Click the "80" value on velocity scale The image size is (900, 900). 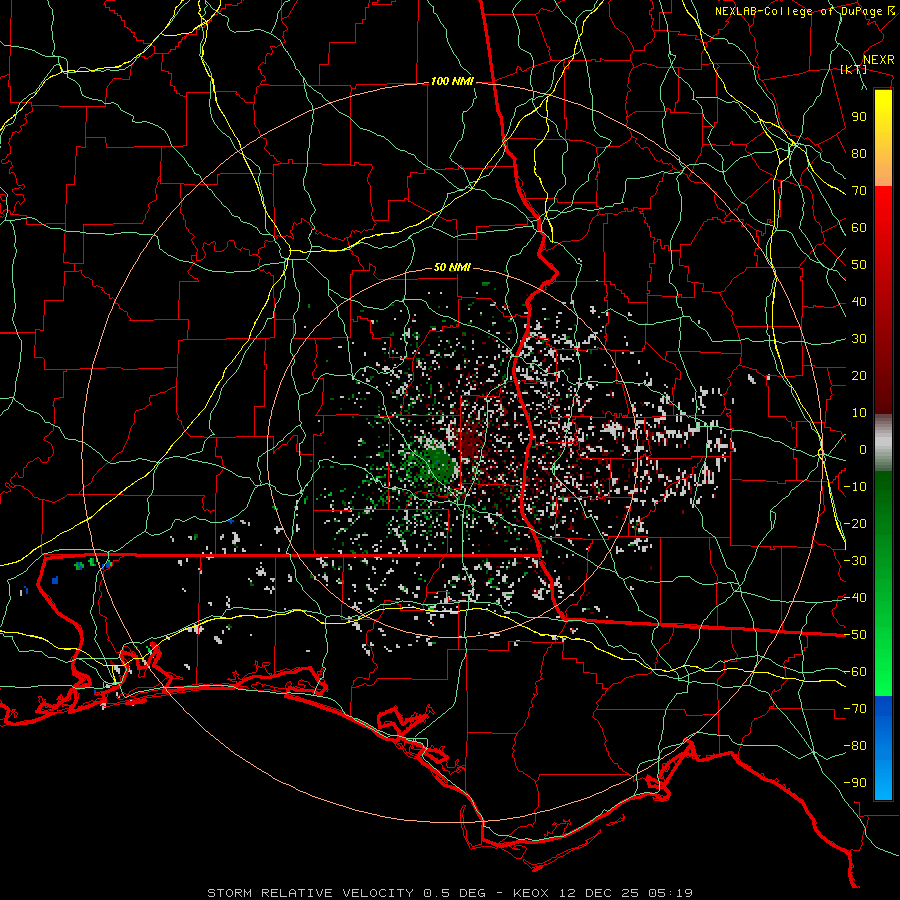click(859, 153)
